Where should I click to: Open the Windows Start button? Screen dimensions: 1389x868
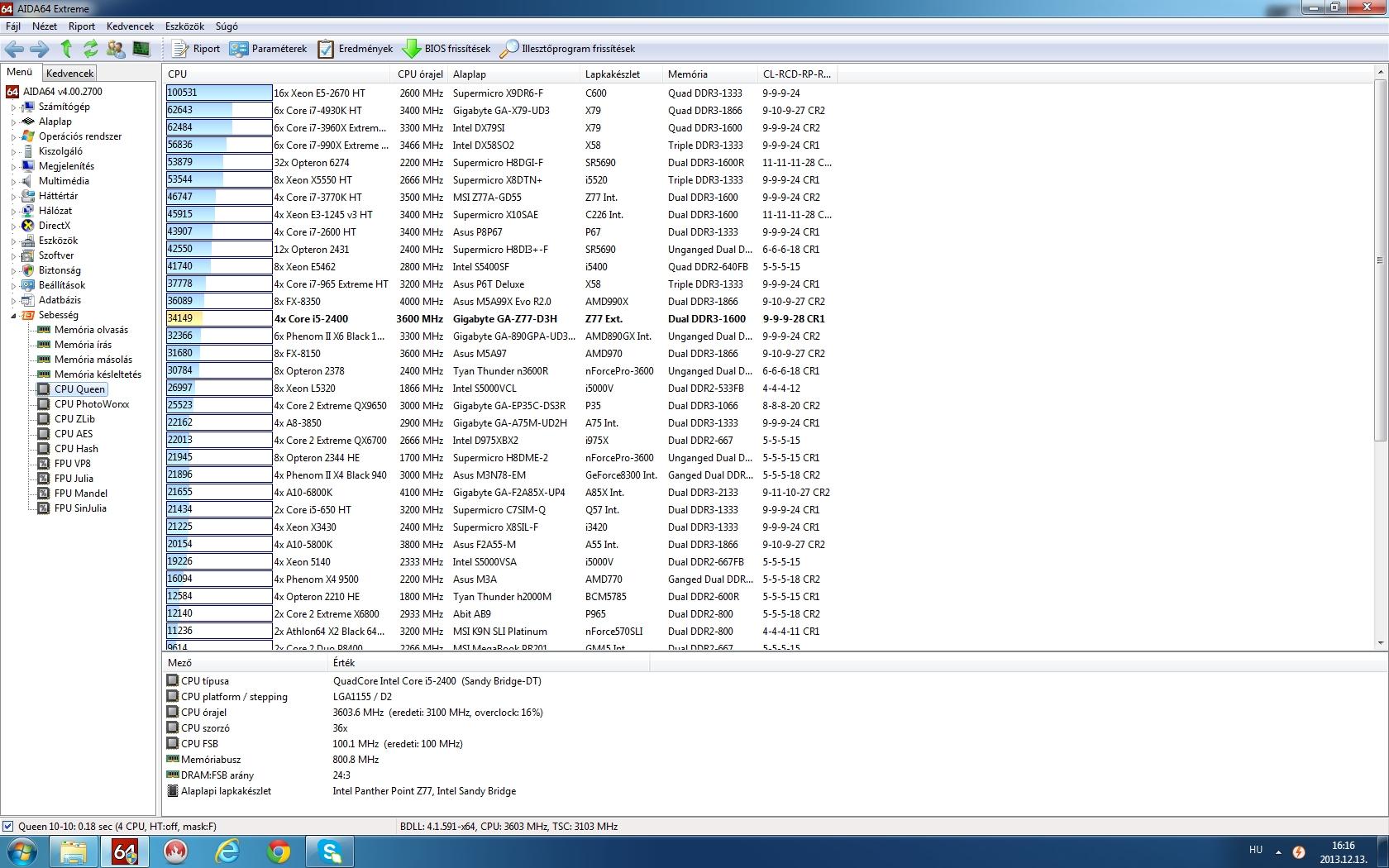tap(21, 851)
